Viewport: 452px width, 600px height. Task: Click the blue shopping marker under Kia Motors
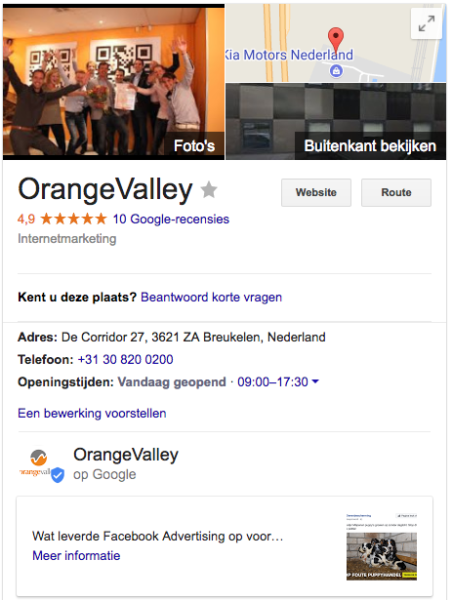tap(336, 71)
